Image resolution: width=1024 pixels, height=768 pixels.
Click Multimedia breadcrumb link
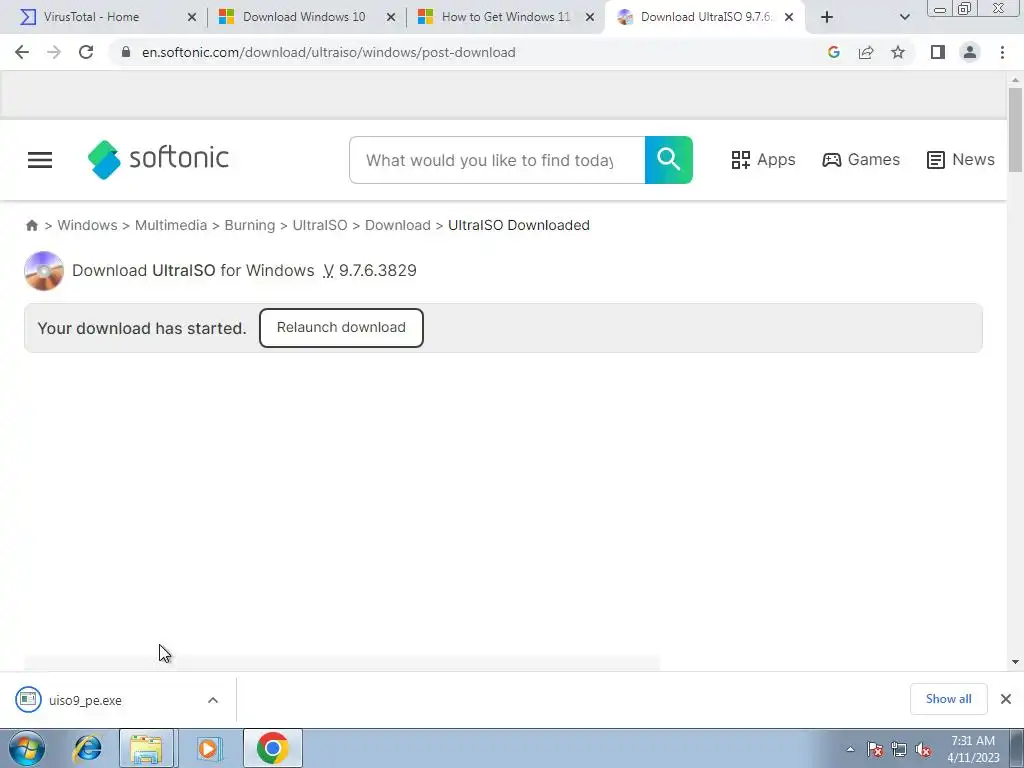tap(170, 225)
